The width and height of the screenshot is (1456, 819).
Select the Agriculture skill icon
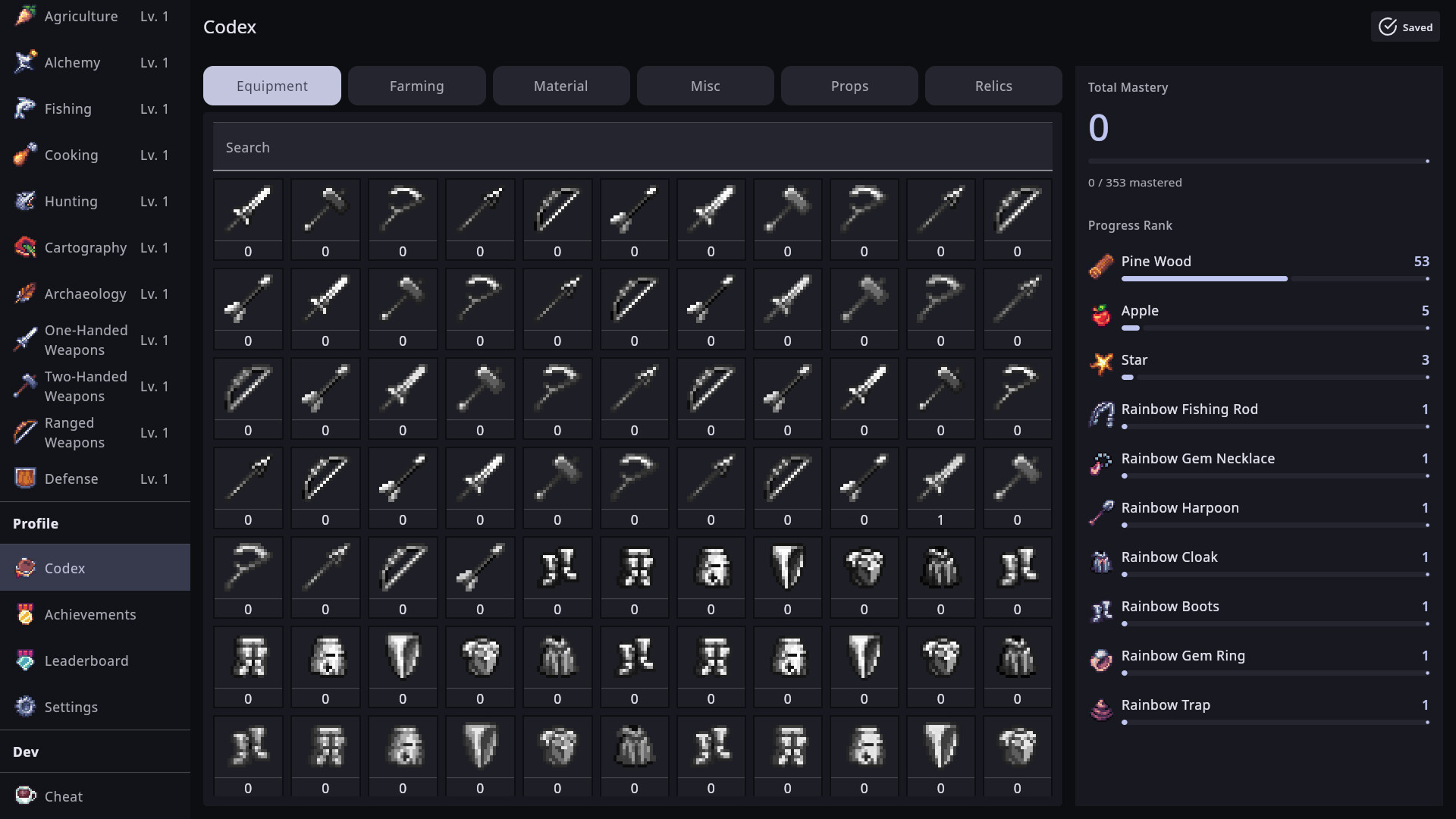(25, 16)
